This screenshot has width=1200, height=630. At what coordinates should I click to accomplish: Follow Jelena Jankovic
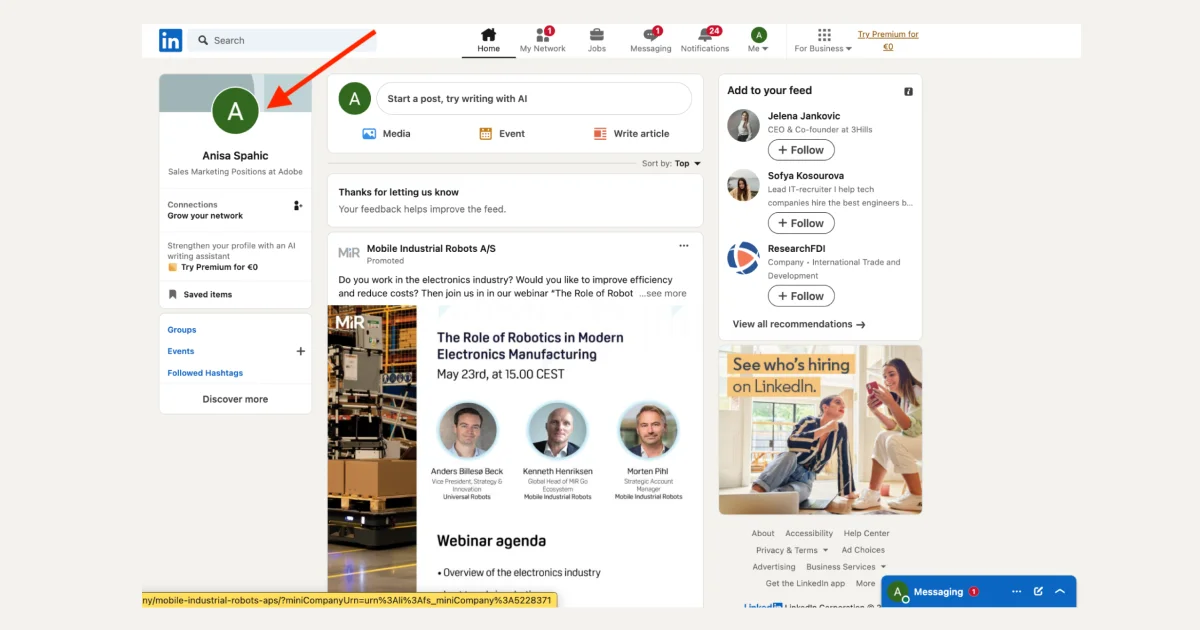coord(801,150)
